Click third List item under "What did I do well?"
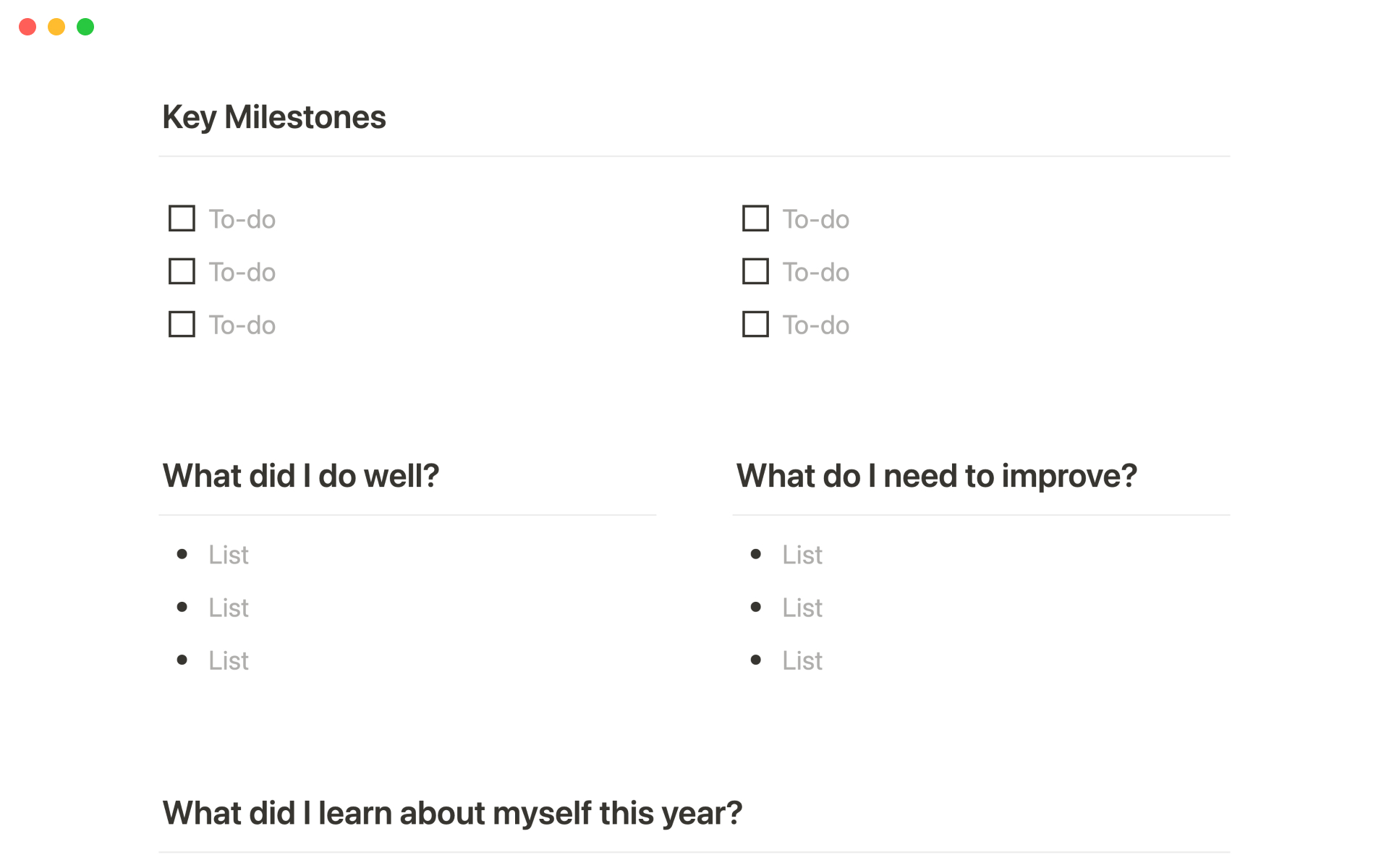Screen dimensions: 1389x868 [x=229, y=660]
